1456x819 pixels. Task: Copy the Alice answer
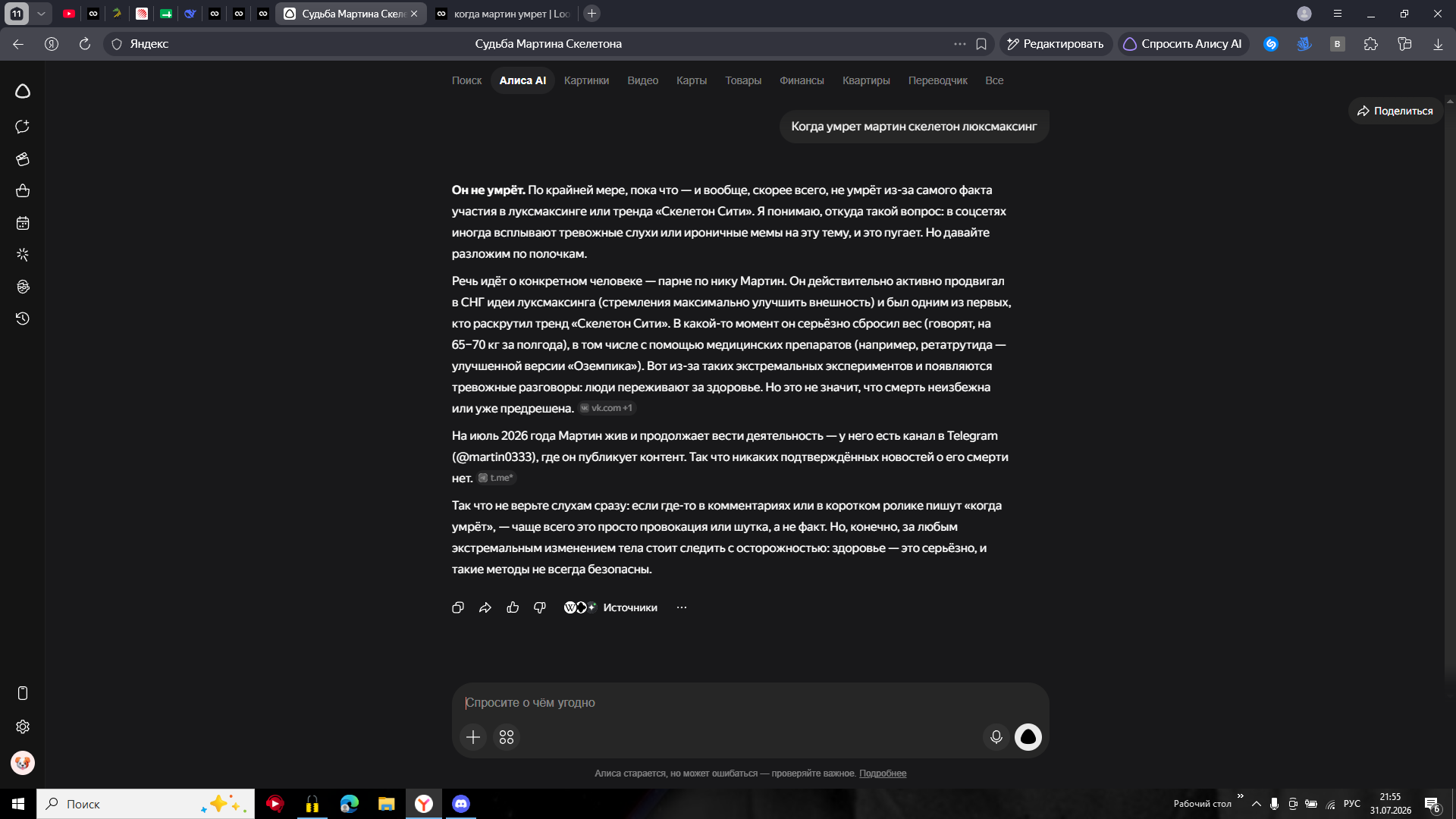[458, 607]
